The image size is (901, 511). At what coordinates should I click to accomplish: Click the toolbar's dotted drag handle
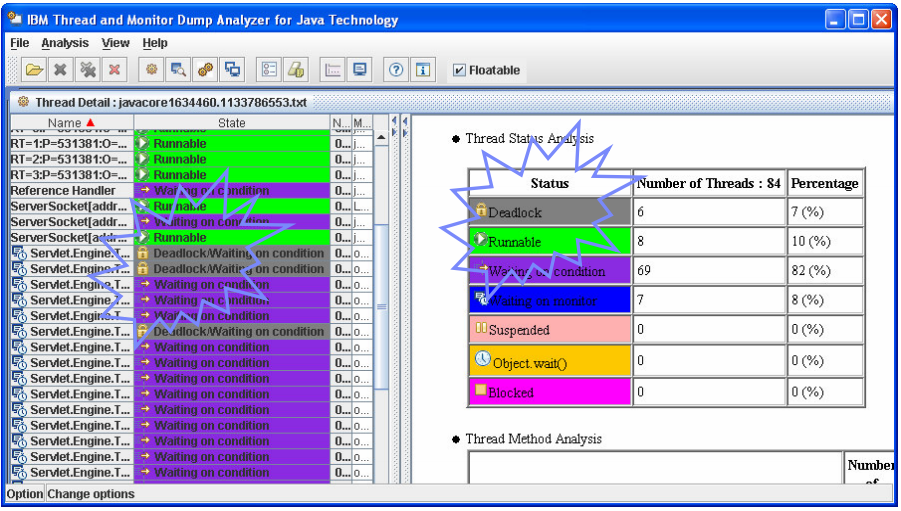[13, 70]
